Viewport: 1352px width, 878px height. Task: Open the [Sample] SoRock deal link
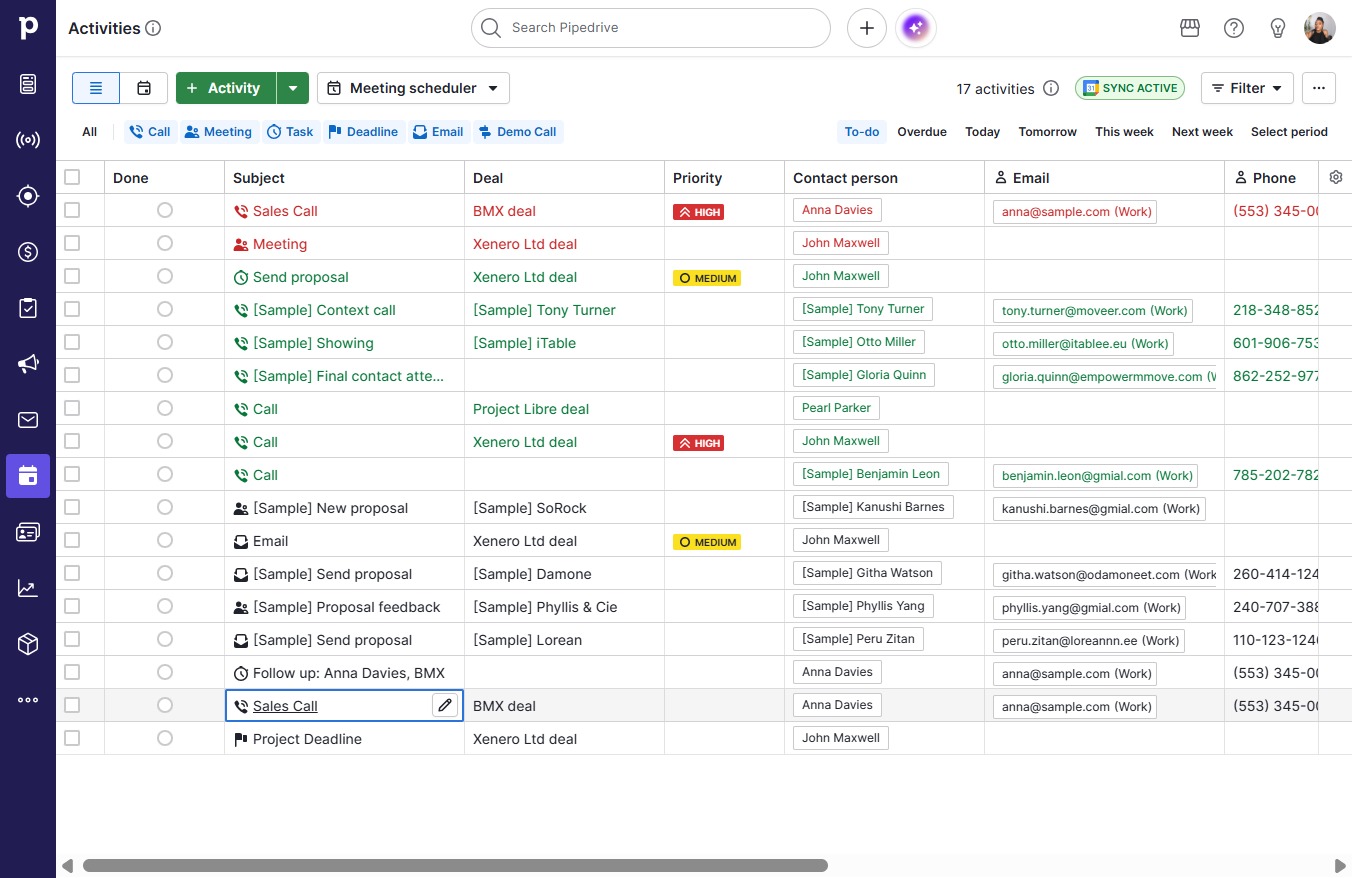click(x=530, y=508)
